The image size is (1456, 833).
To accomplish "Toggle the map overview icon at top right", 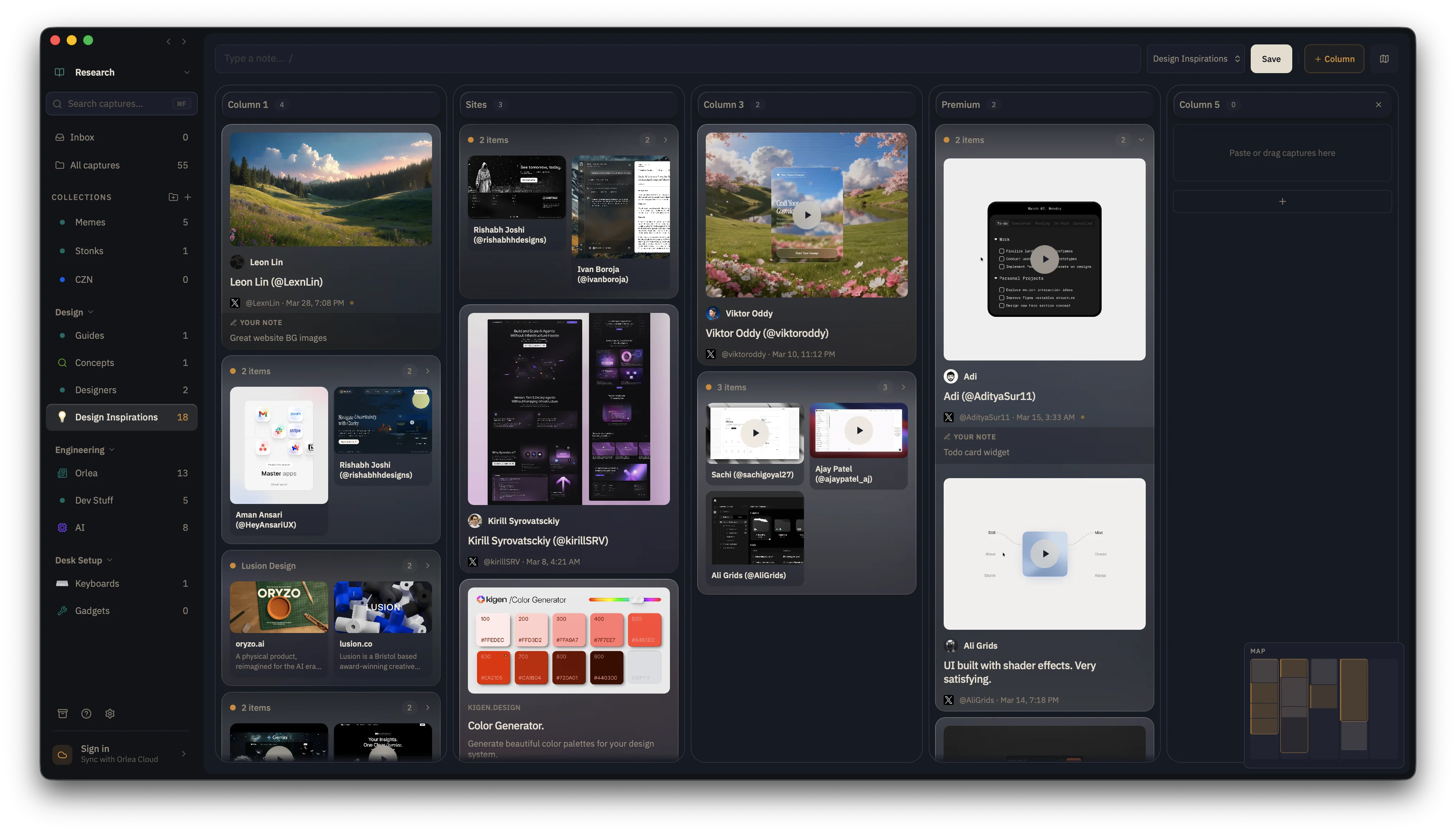I will pos(1384,58).
